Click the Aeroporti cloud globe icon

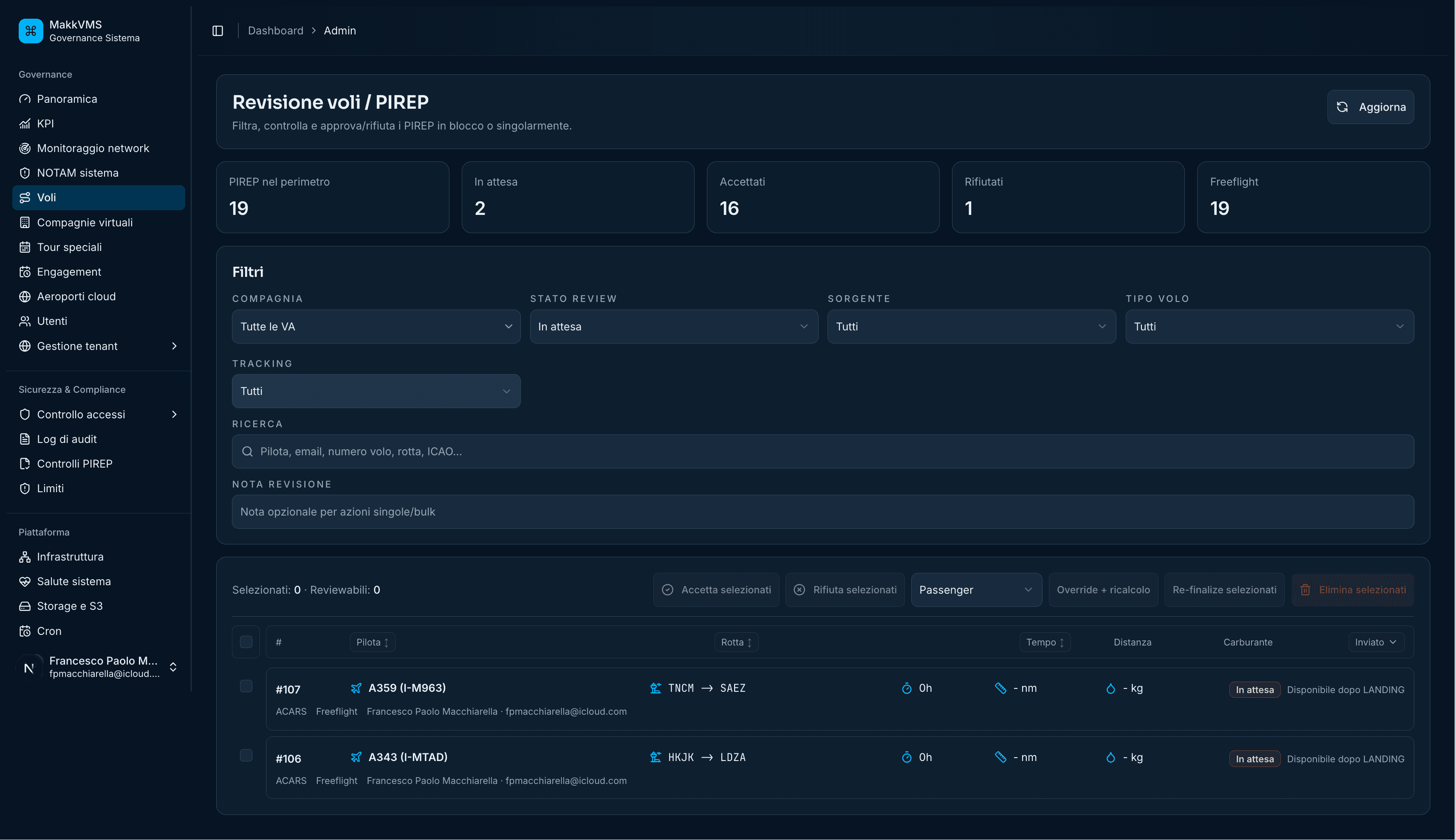coord(25,296)
